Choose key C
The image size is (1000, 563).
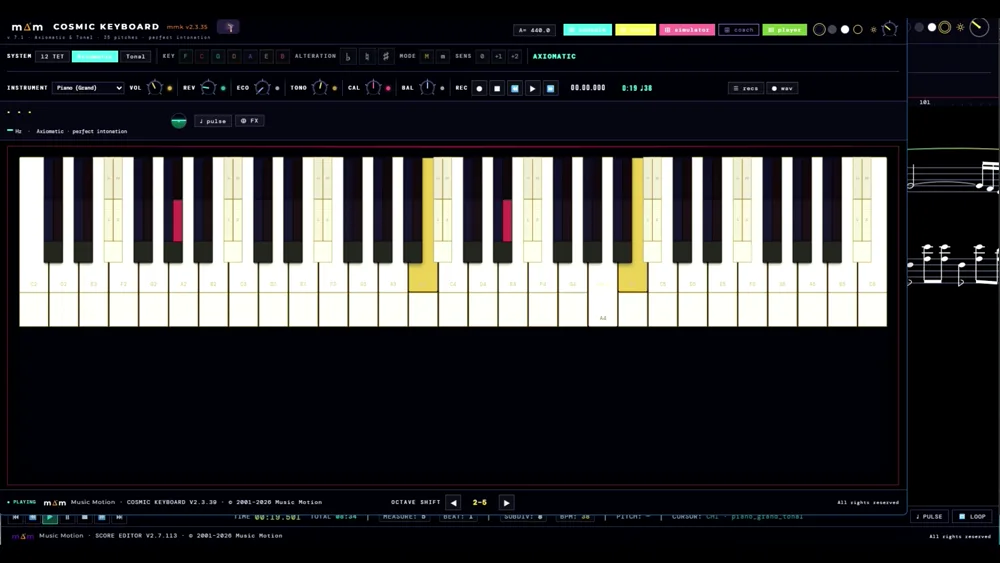click(202, 56)
